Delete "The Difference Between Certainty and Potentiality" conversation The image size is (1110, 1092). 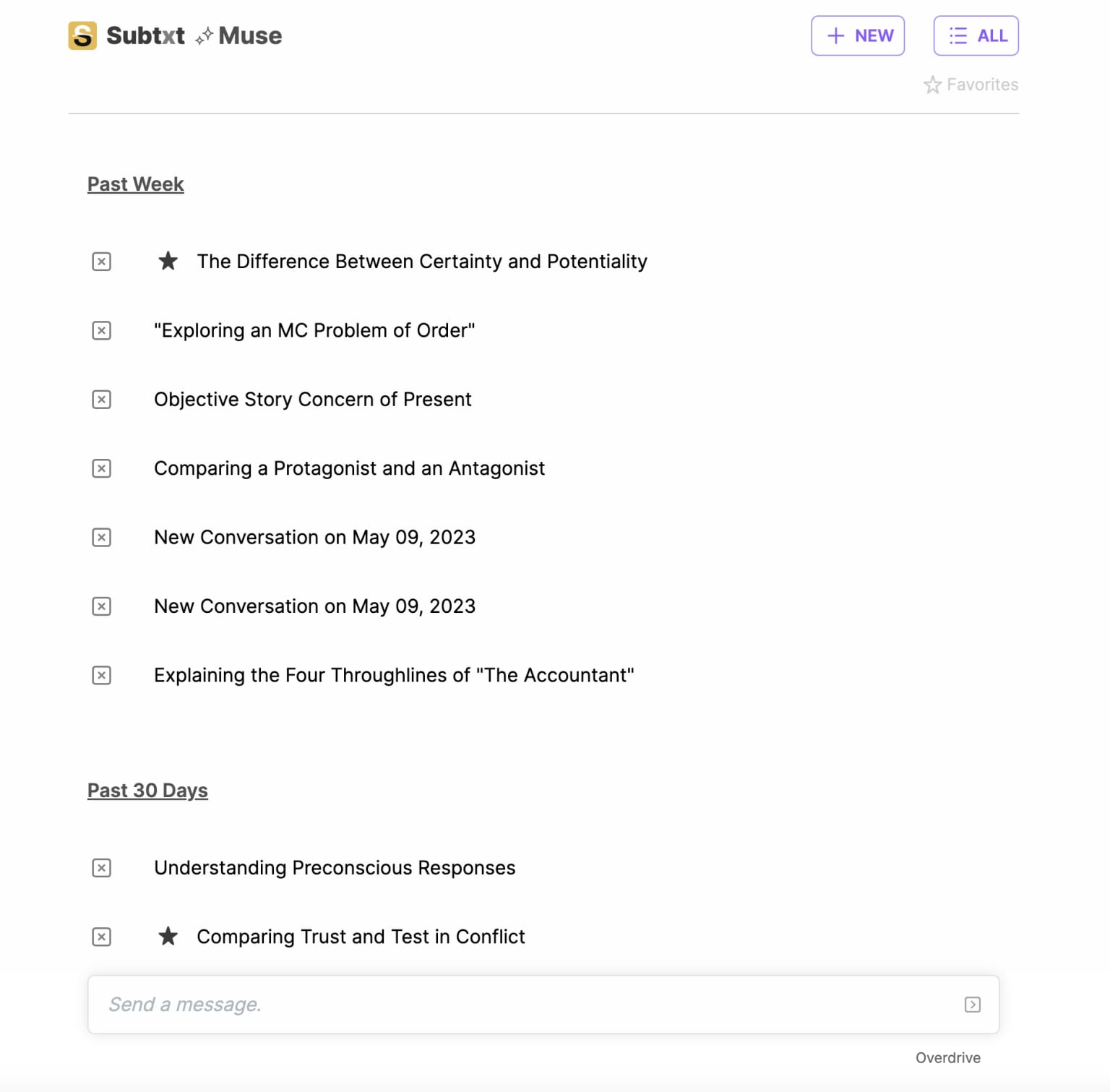102,262
